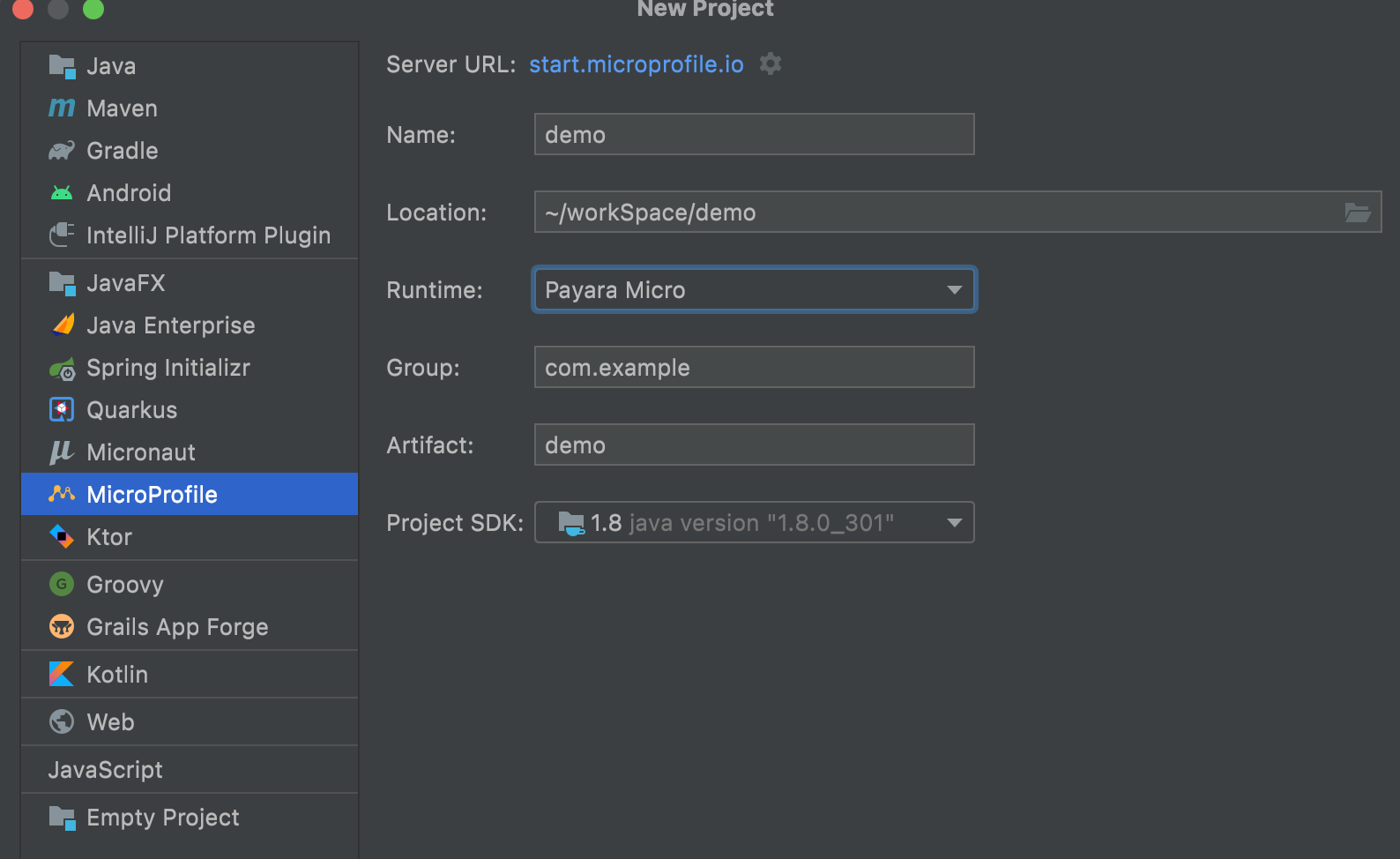Screen dimensions: 1400x859
Task: Choose Empty Project entry
Action: (x=190, y=818)
